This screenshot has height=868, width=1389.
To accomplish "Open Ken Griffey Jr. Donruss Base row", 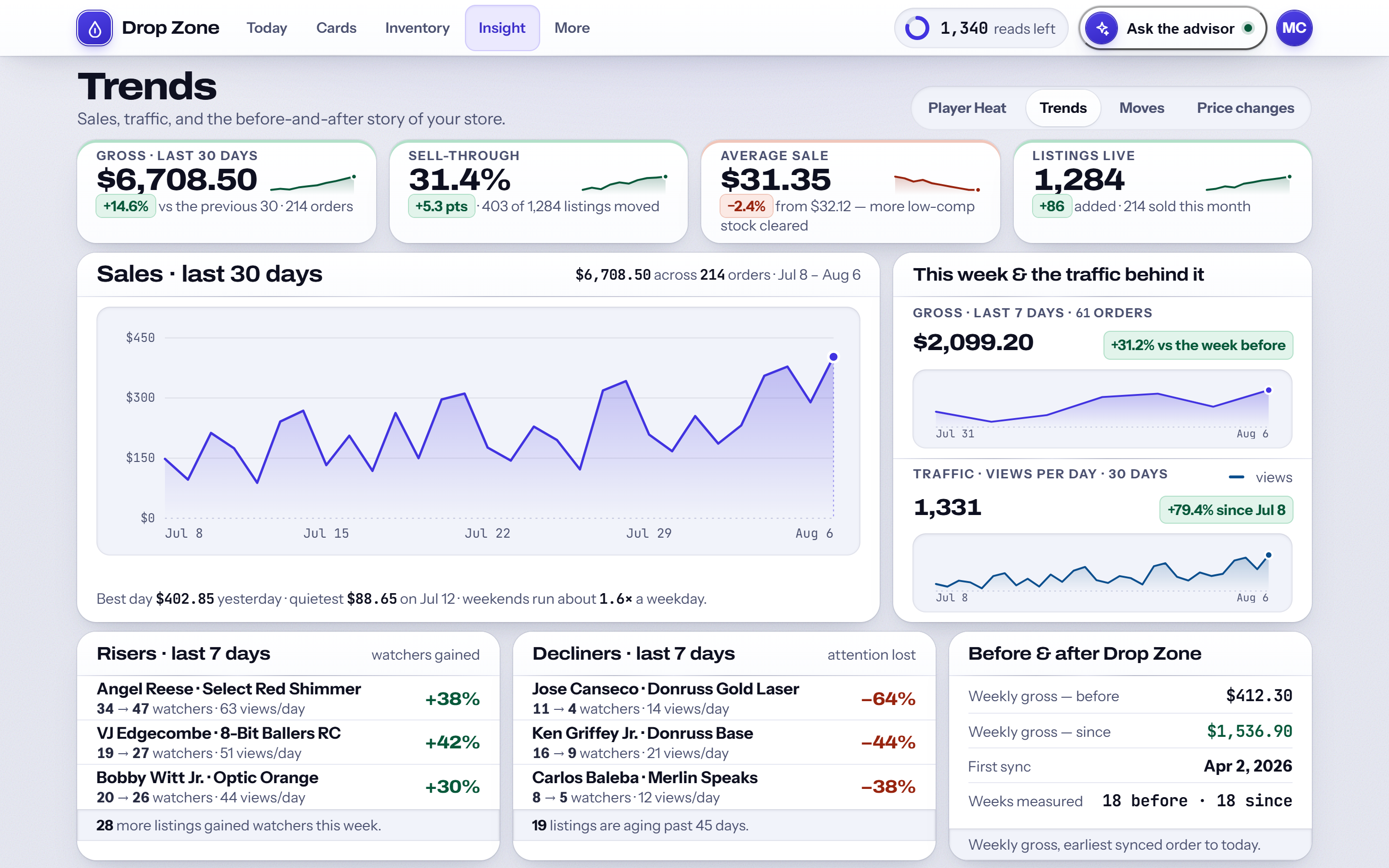I will (724, 742).
